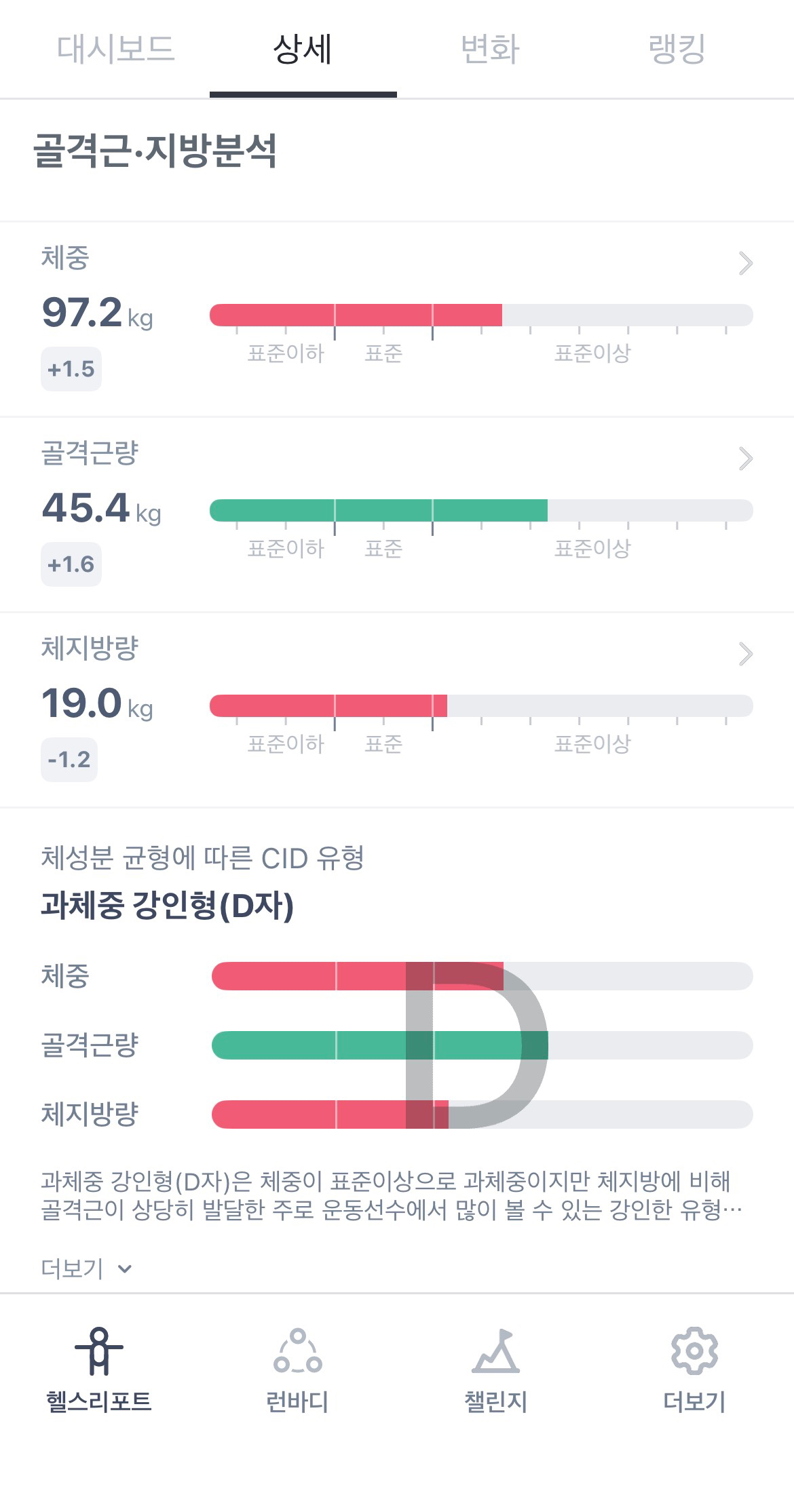The height and width of the screenshot is (1512, 794).
Task: Open 체중 details chevron arrow
Action: click(745, 263)
